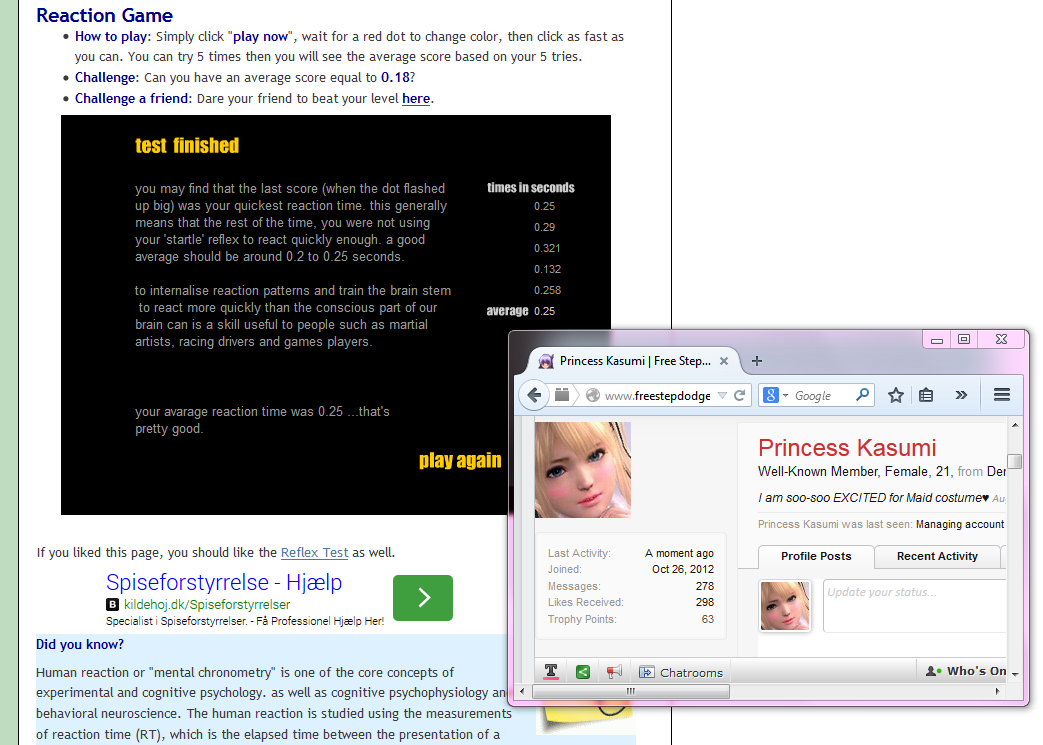Click the Managing account status text
This screenshot has height=745, width=1043.
click(960, 524)
